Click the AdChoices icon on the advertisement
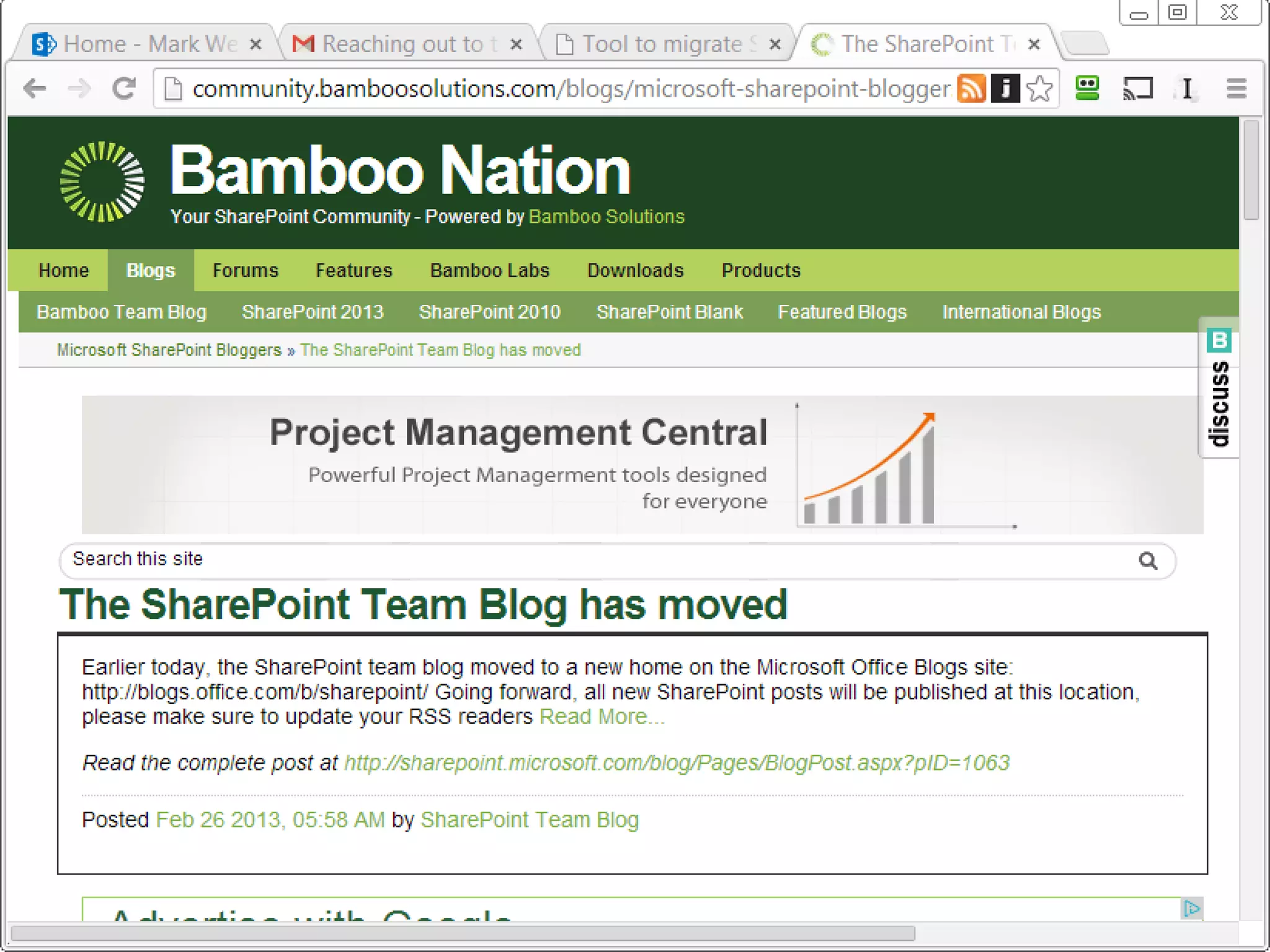 coord(1191,909)
